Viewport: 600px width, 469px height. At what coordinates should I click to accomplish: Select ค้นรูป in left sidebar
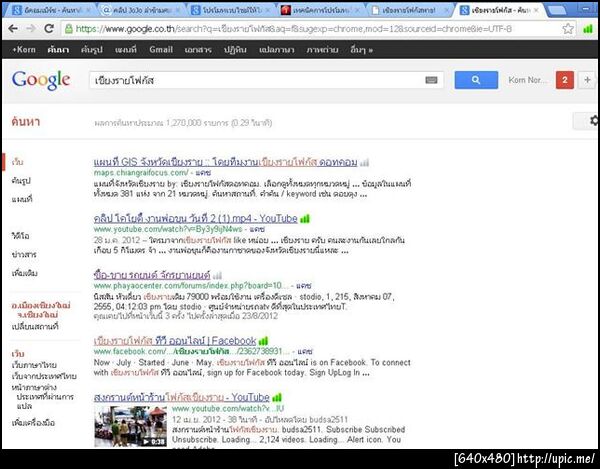(21, 181)
